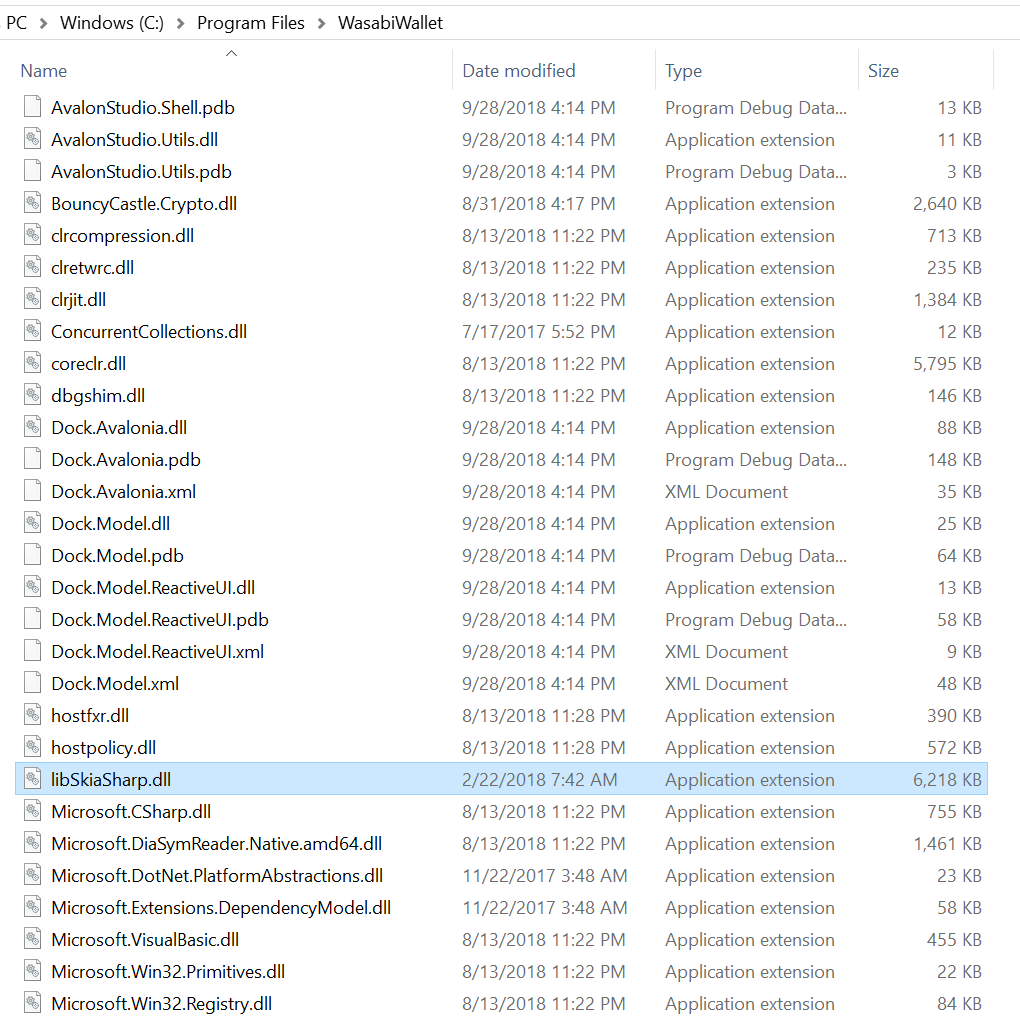Click the coreclr.dll file icon
Screen dimensions: 1020x1018
[33, 363]
